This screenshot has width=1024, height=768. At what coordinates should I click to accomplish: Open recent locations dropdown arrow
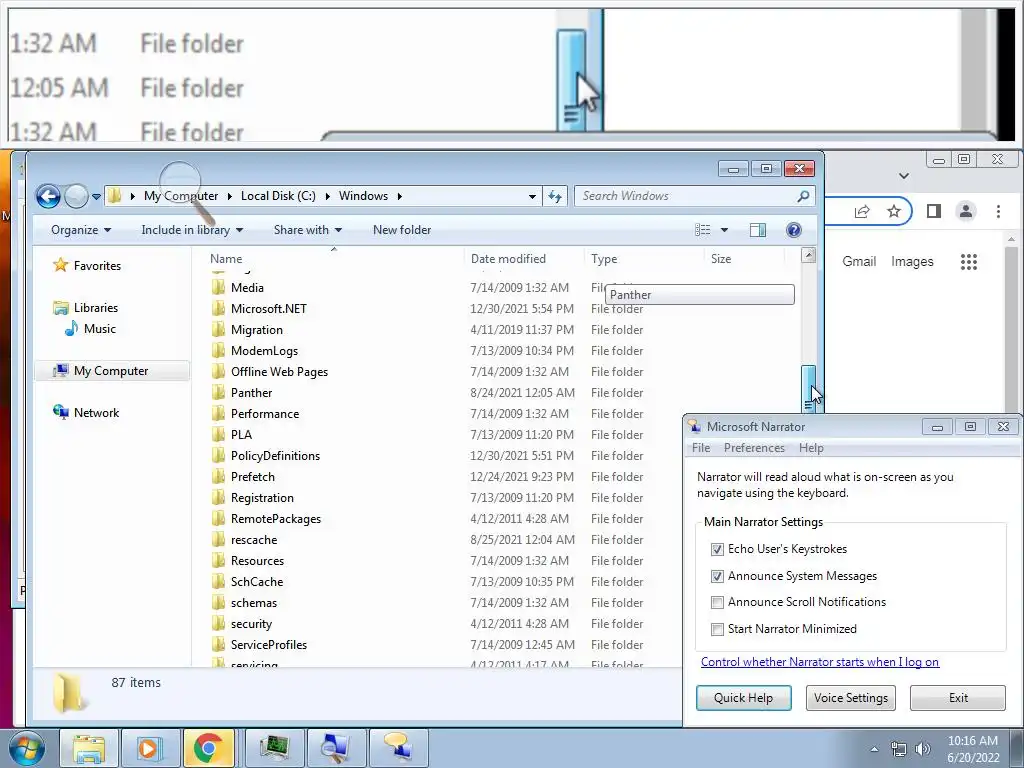[97, 197]
